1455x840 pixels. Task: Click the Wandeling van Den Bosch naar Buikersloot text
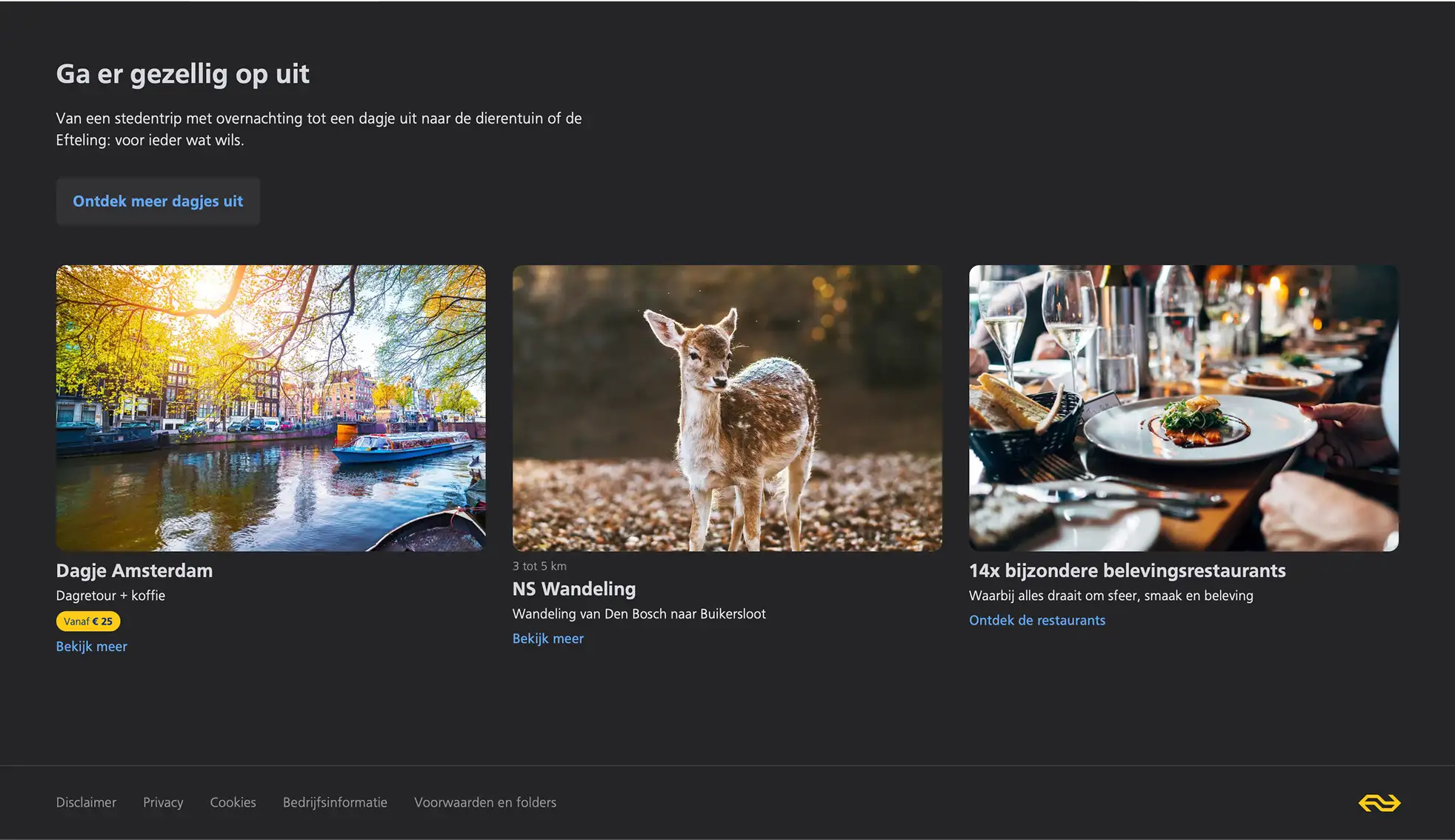639,614
